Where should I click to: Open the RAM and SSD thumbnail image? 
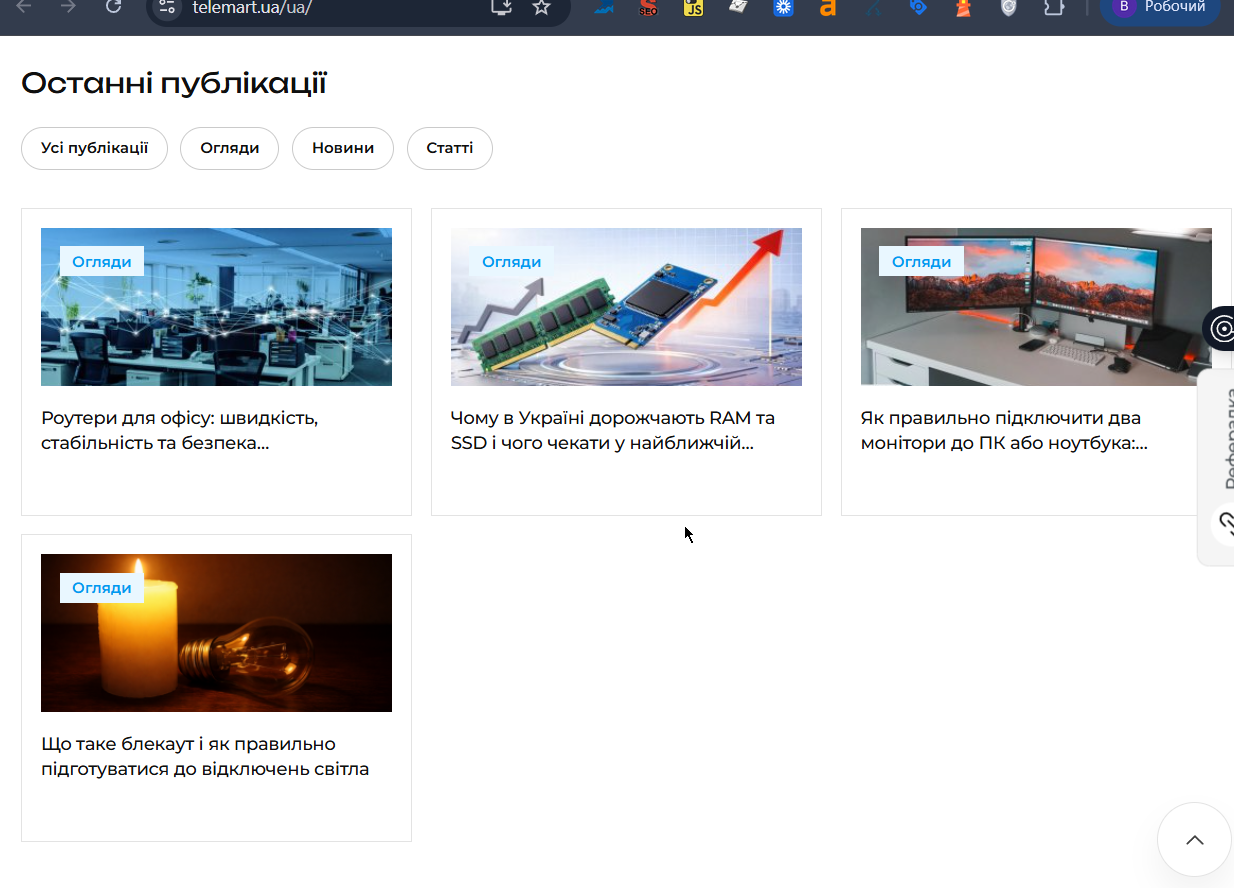626,307
